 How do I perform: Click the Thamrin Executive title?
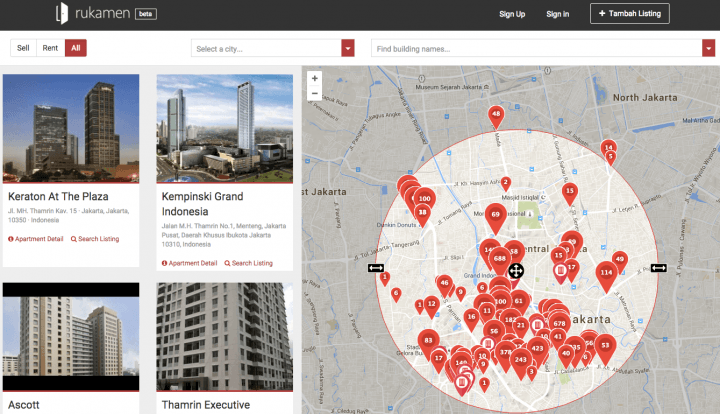206,405
